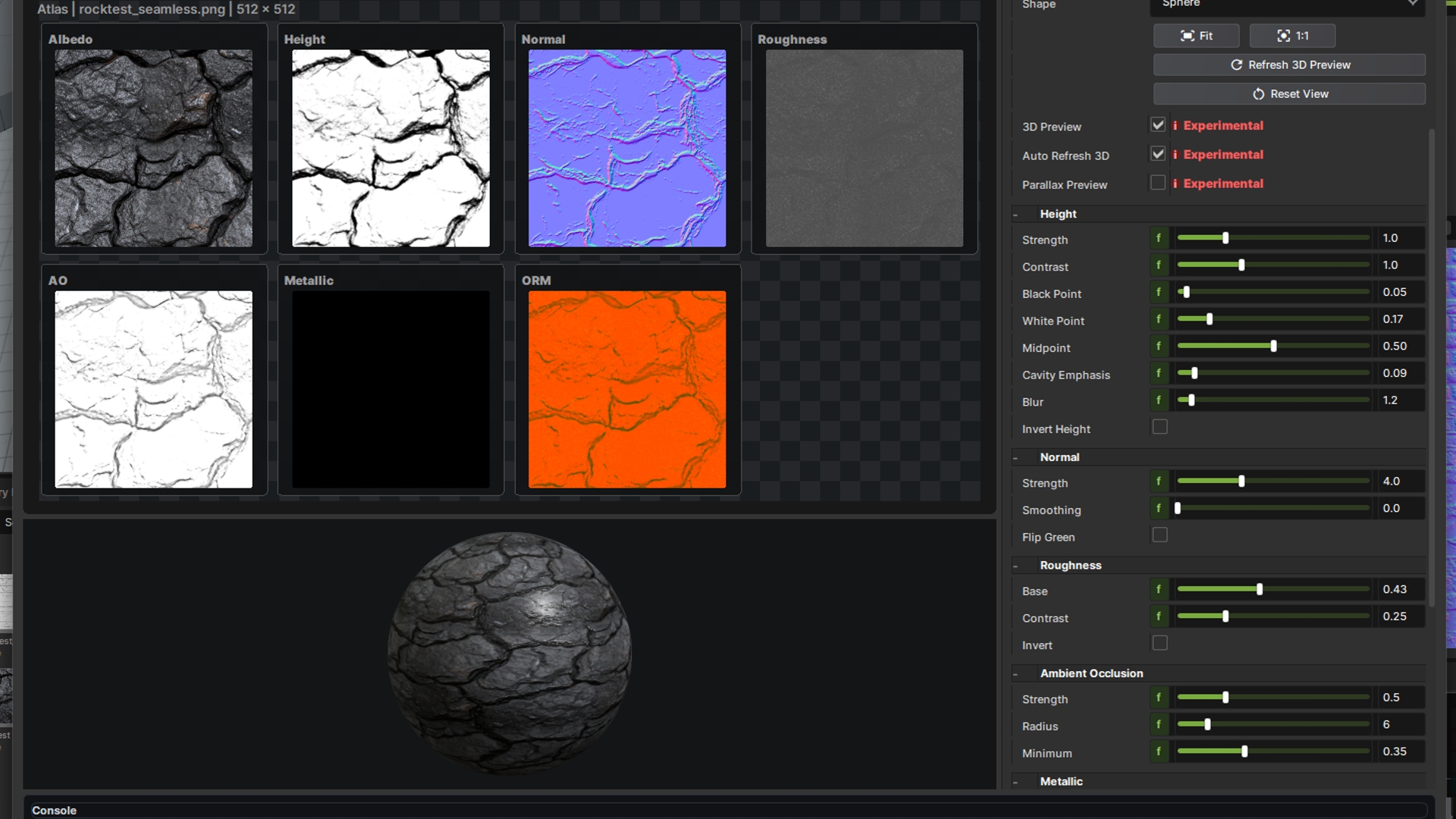Click the settings panel vertical scrollbar

[1432, 368]
